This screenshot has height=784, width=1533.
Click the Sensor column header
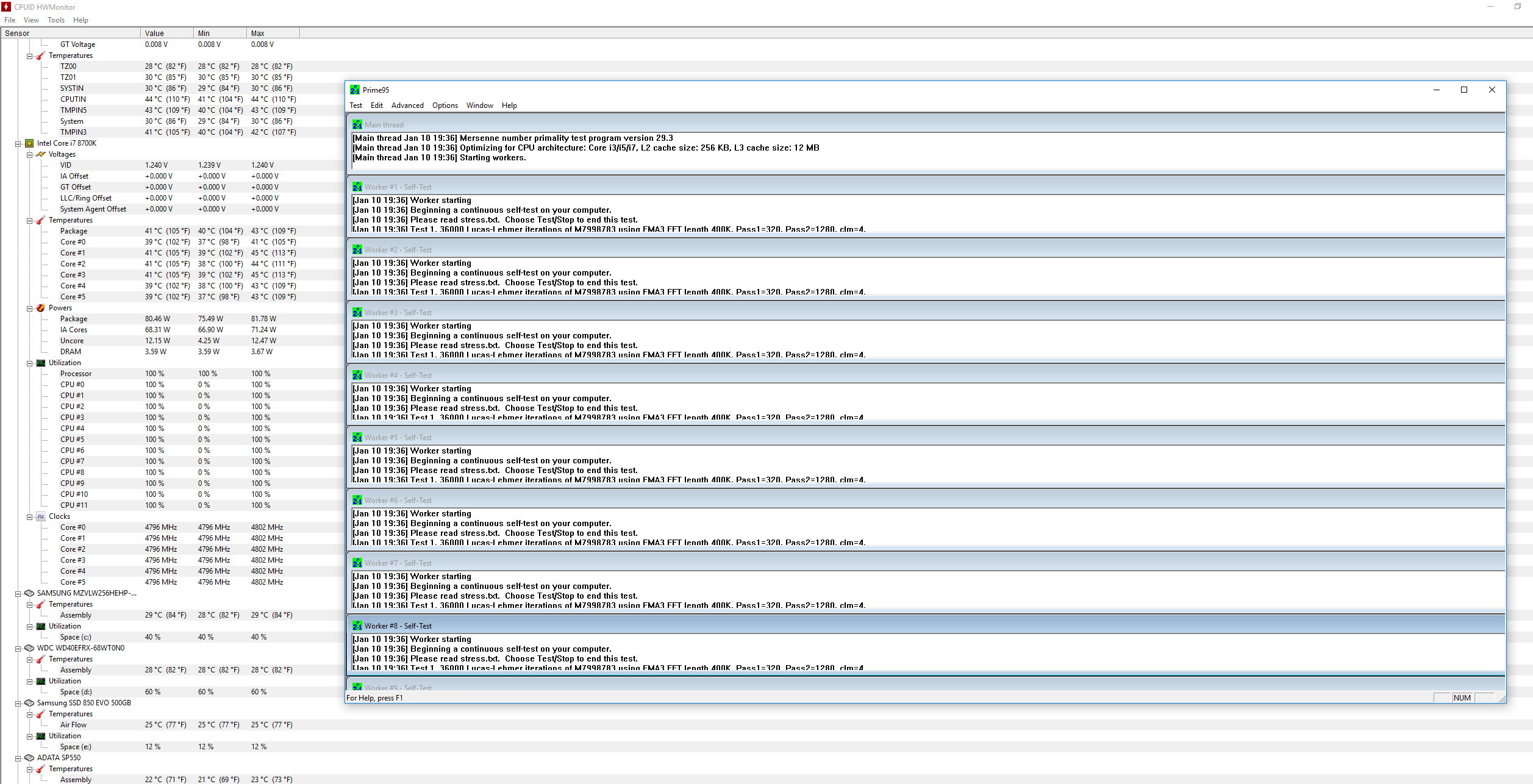70,34
